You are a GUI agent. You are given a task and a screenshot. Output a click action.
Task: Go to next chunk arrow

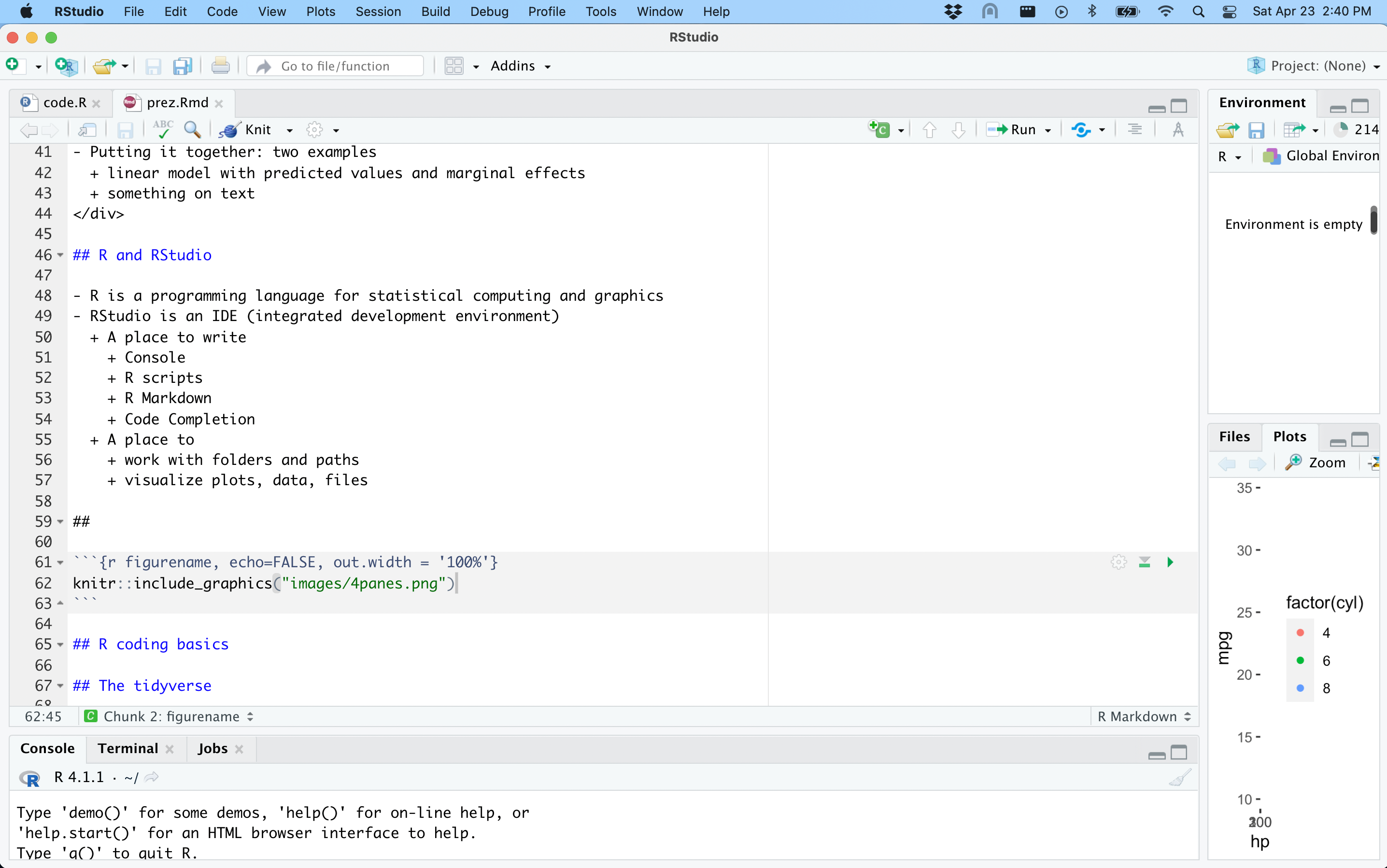click(959, 130)
